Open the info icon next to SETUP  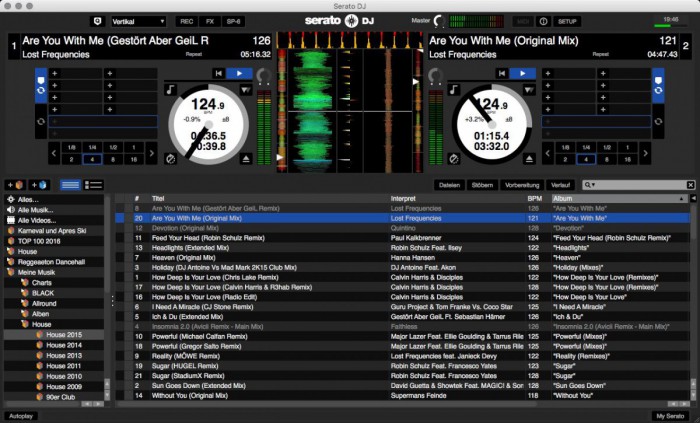click(x=543, y=21)
